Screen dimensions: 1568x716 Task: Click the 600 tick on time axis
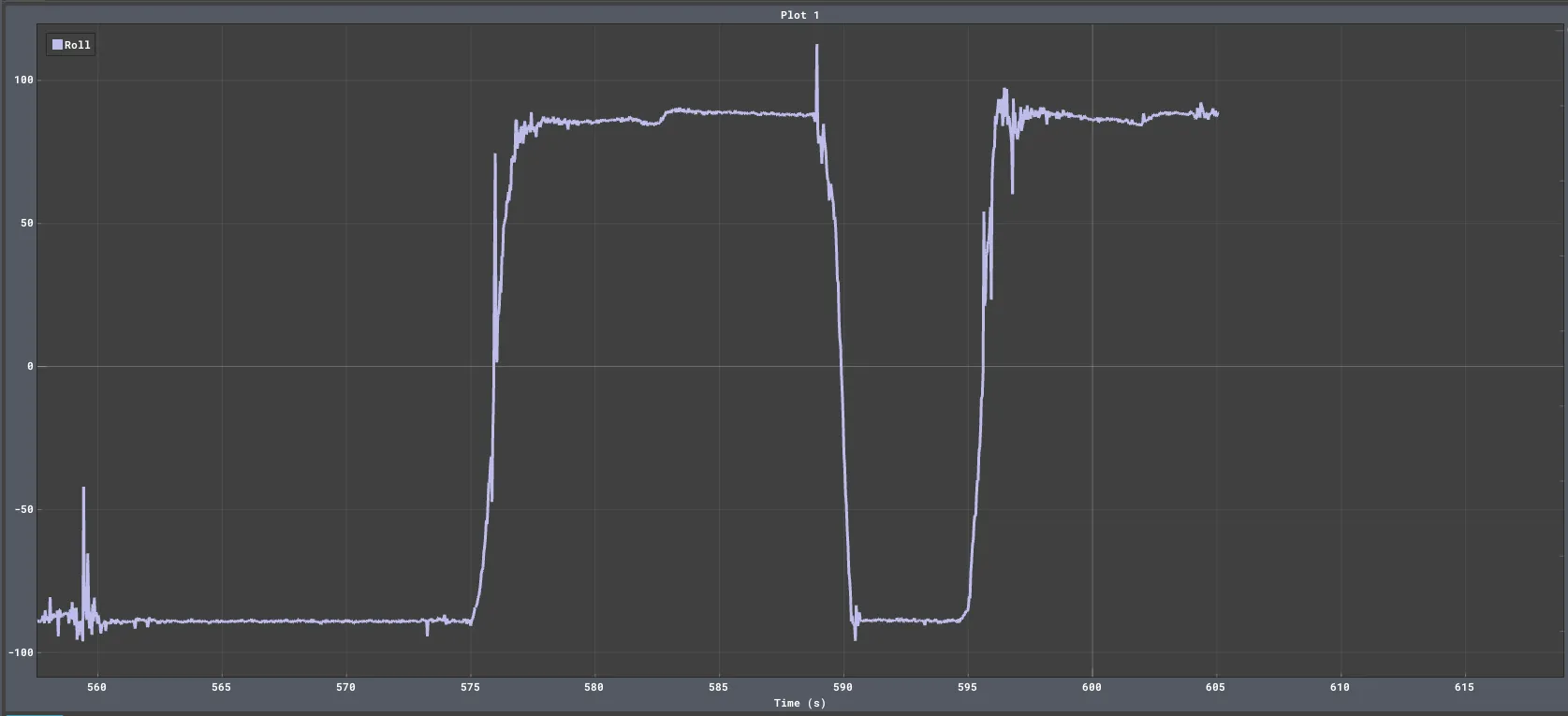click(x=1092, y=687)
